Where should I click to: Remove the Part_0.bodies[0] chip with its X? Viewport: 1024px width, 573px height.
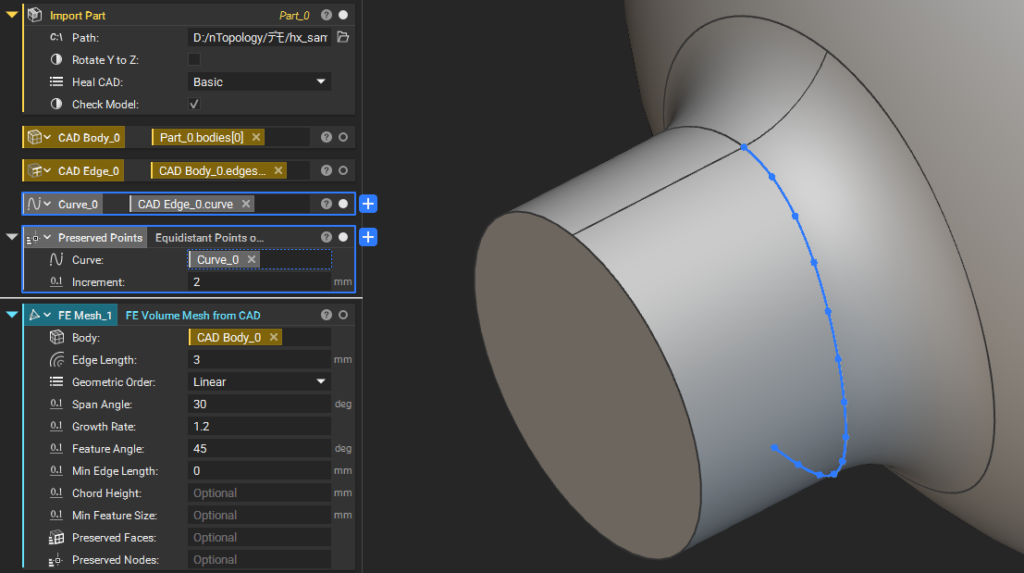(256, 137)
